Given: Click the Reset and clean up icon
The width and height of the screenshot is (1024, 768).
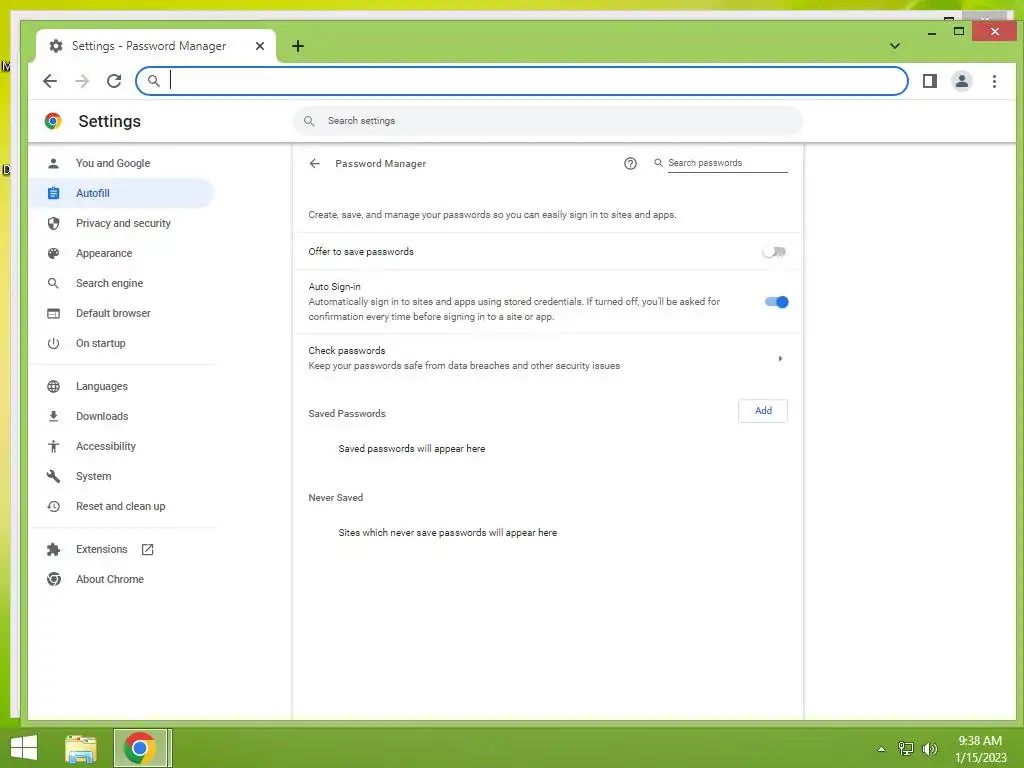Looking at the screenshot, I should tap(54, 507).
